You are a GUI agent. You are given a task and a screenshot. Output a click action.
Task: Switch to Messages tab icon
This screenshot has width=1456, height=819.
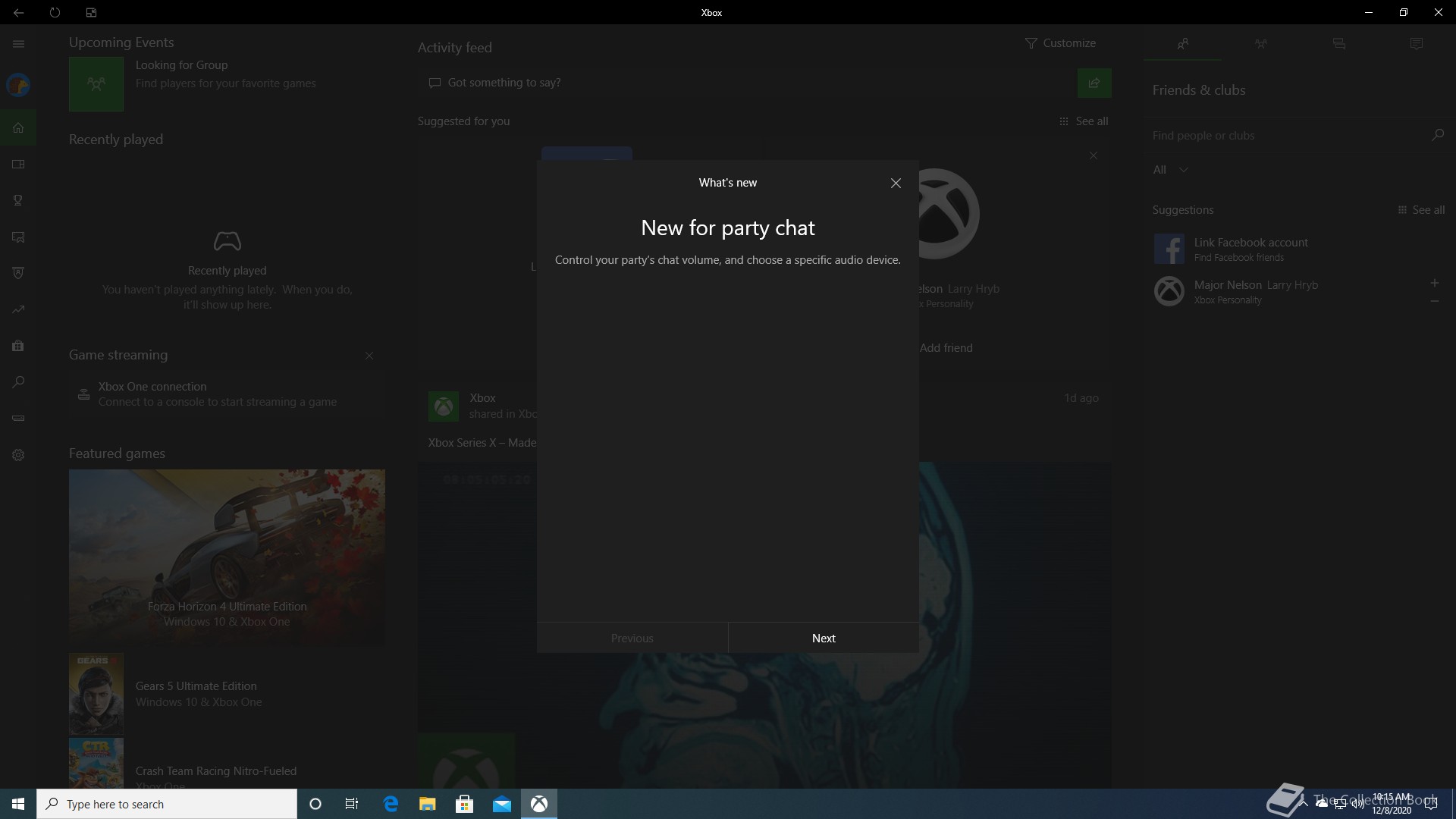pyautogui.click(x=1338, y=44)
